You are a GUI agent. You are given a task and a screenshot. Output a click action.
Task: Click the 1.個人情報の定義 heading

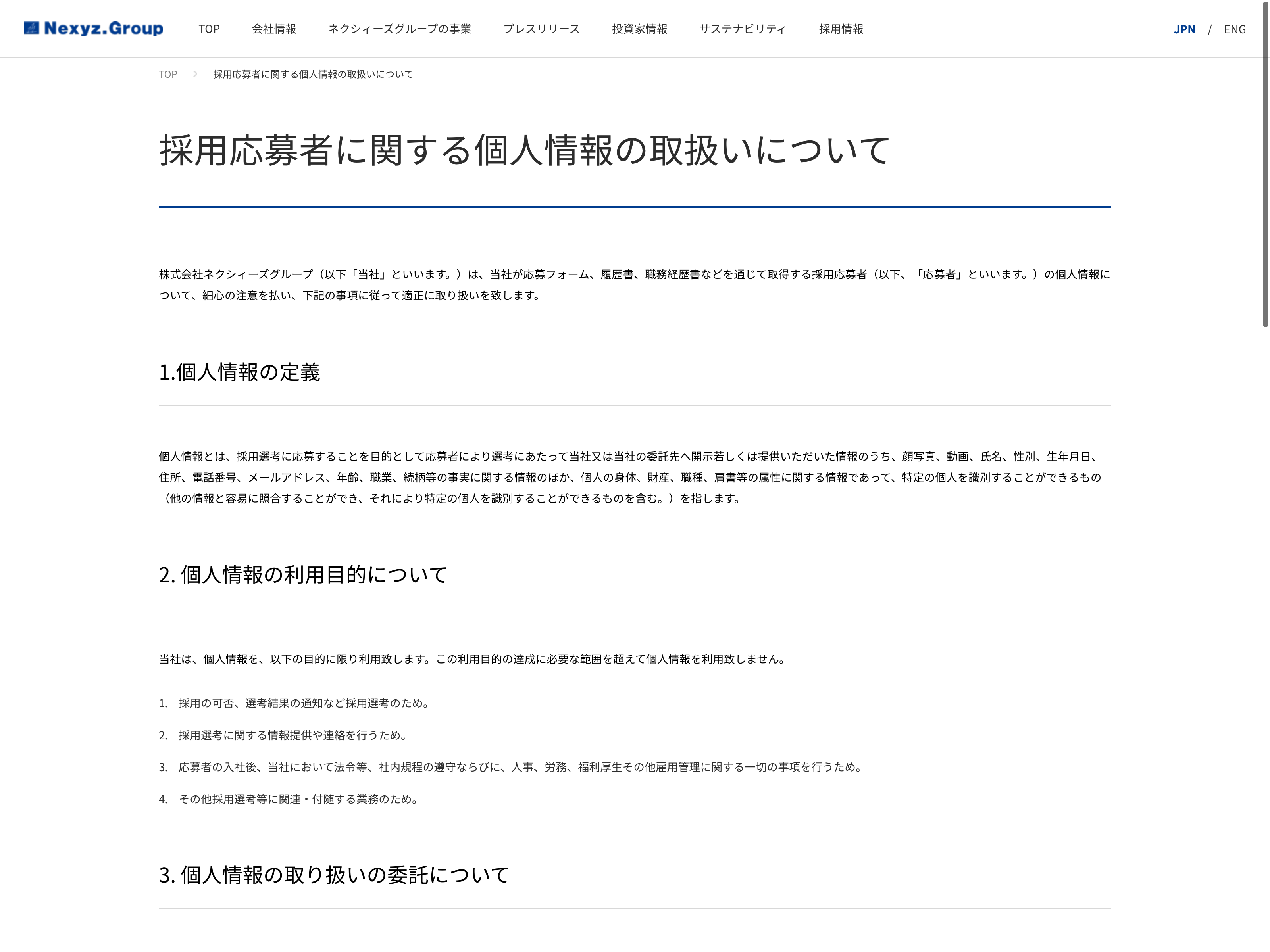pos(239,372)
